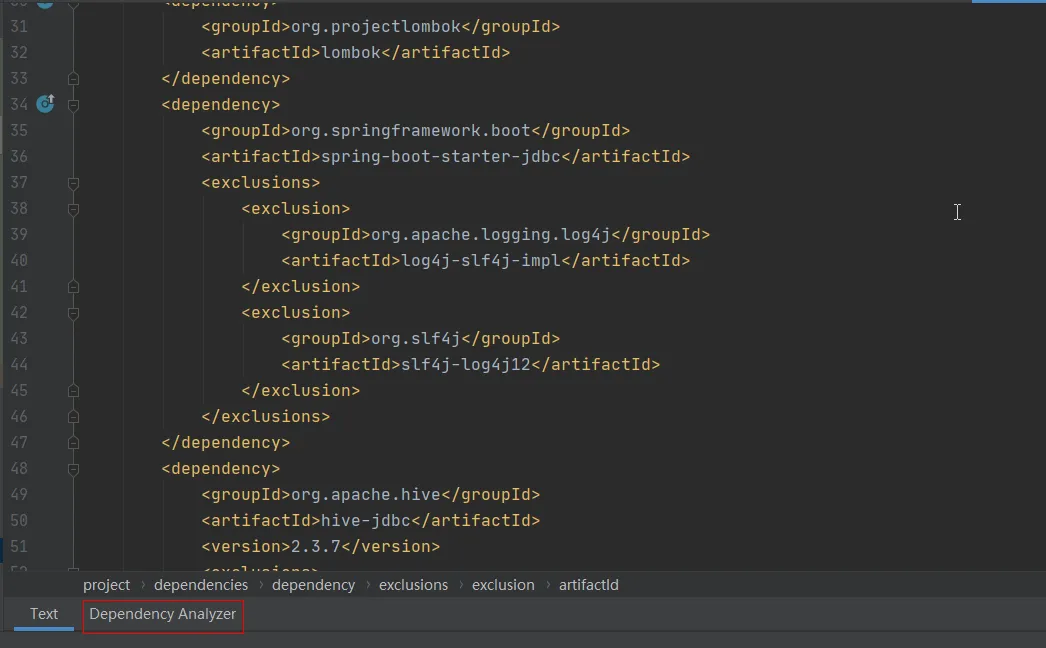The width and height of the screenshot is (1046, 648).
Task: Click line number 40 in the gutter
Action: tap(19, 261)
